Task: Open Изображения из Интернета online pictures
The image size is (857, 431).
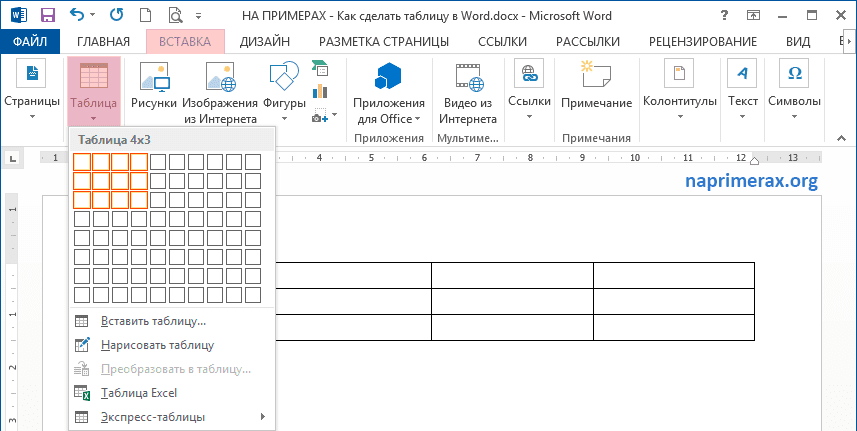Action: [220, 76]
